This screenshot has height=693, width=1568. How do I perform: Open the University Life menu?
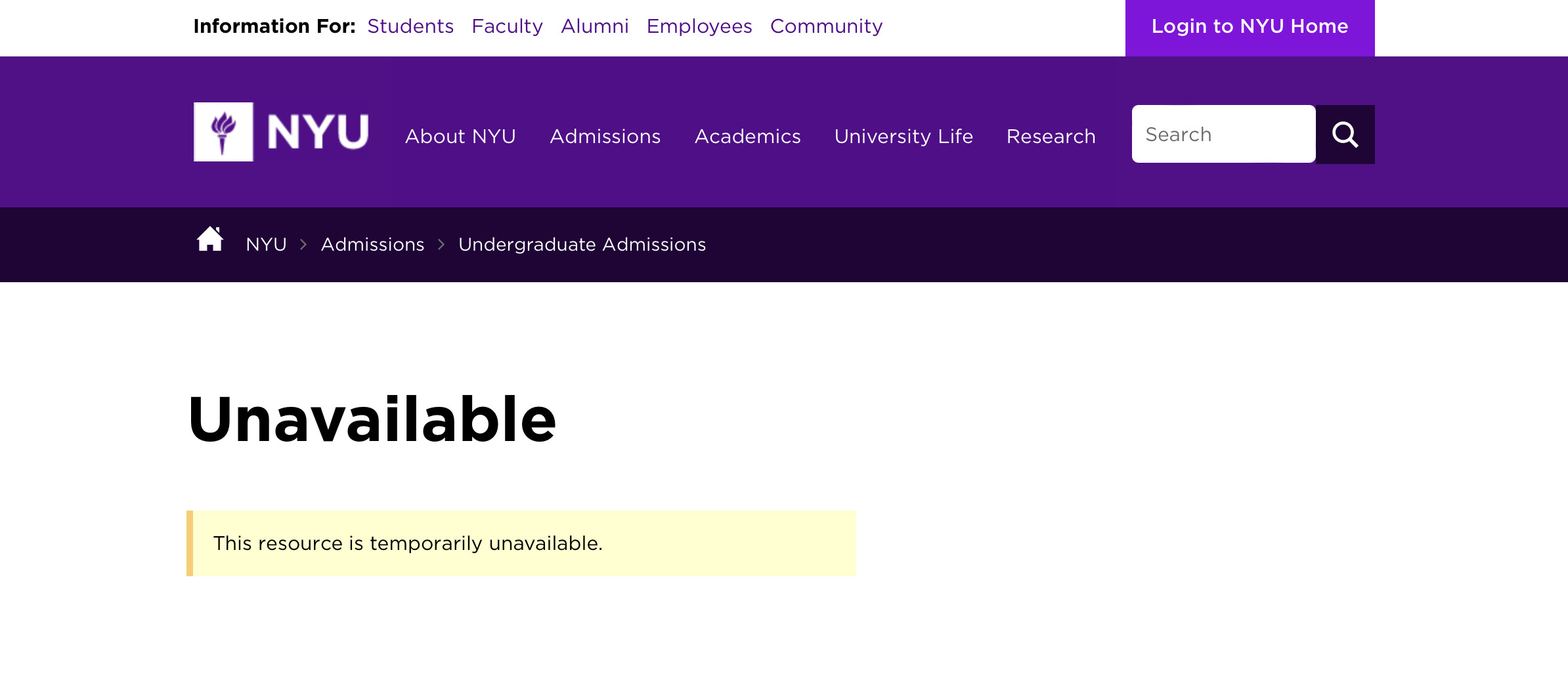(x=904, y=136)
